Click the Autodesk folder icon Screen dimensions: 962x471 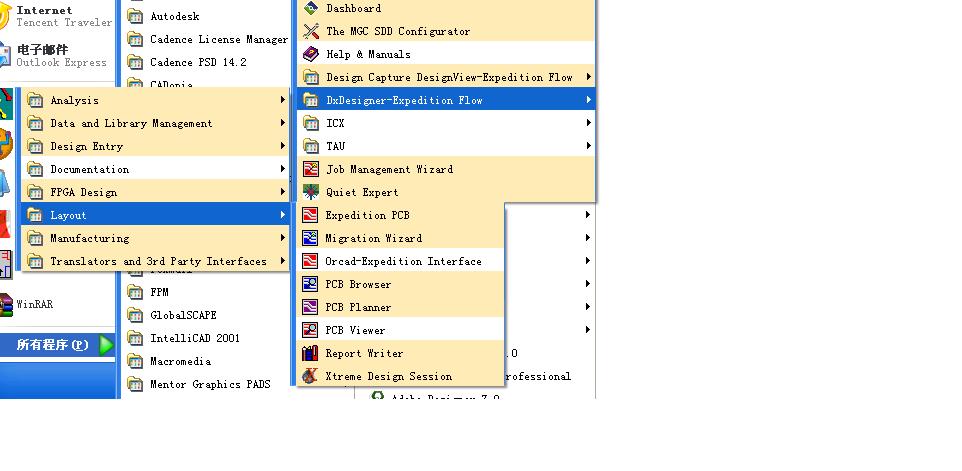(x=135, y=17)
